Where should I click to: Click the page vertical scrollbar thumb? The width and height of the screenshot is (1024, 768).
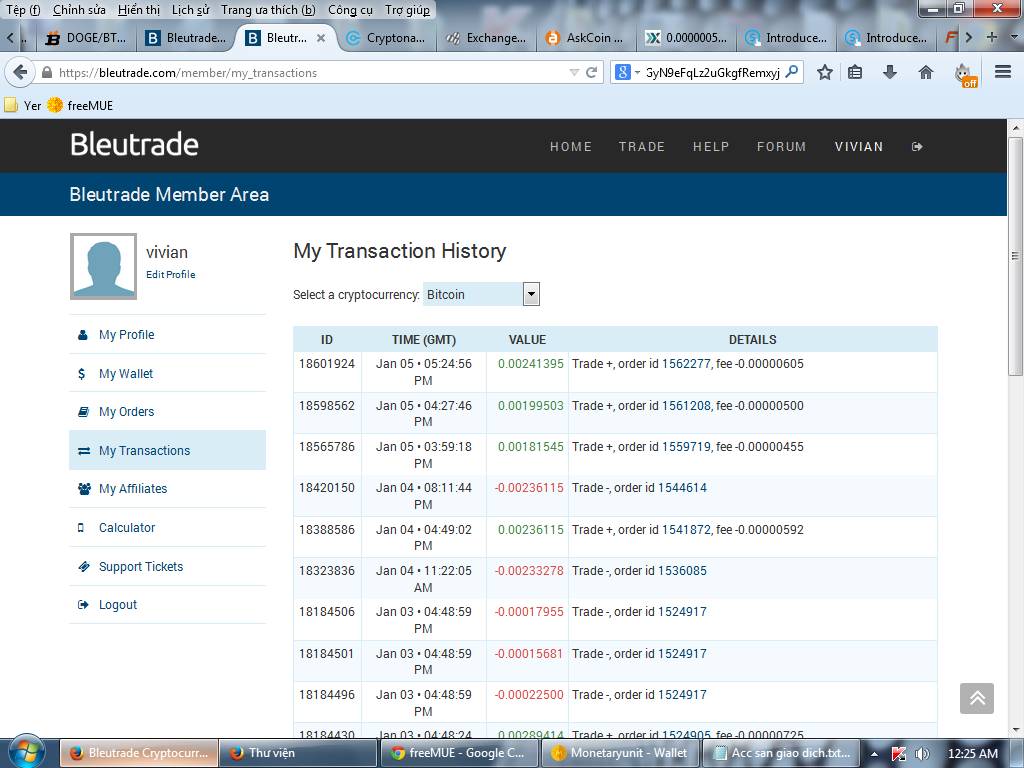tap(1015, 255)
